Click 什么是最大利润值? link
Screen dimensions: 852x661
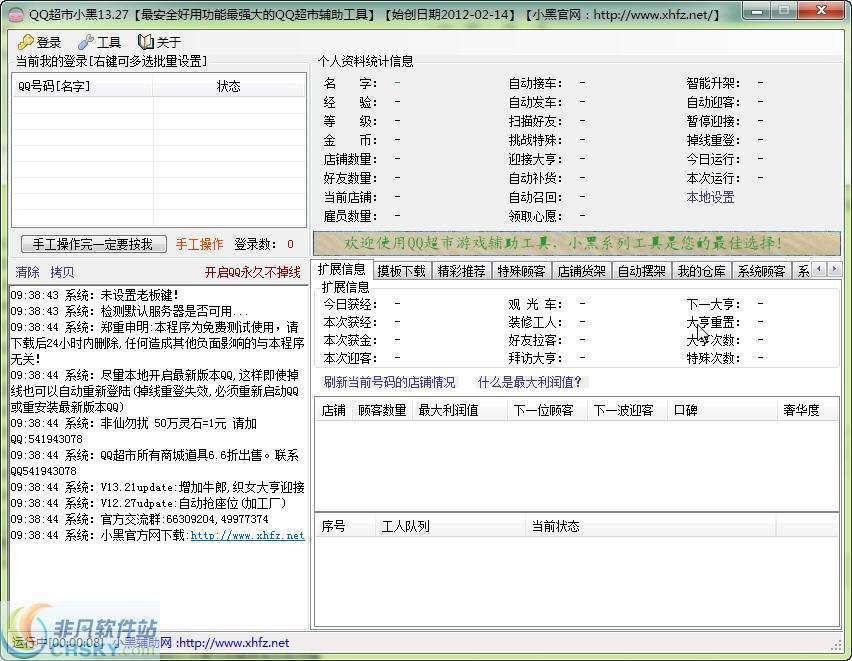pos(530,382)
